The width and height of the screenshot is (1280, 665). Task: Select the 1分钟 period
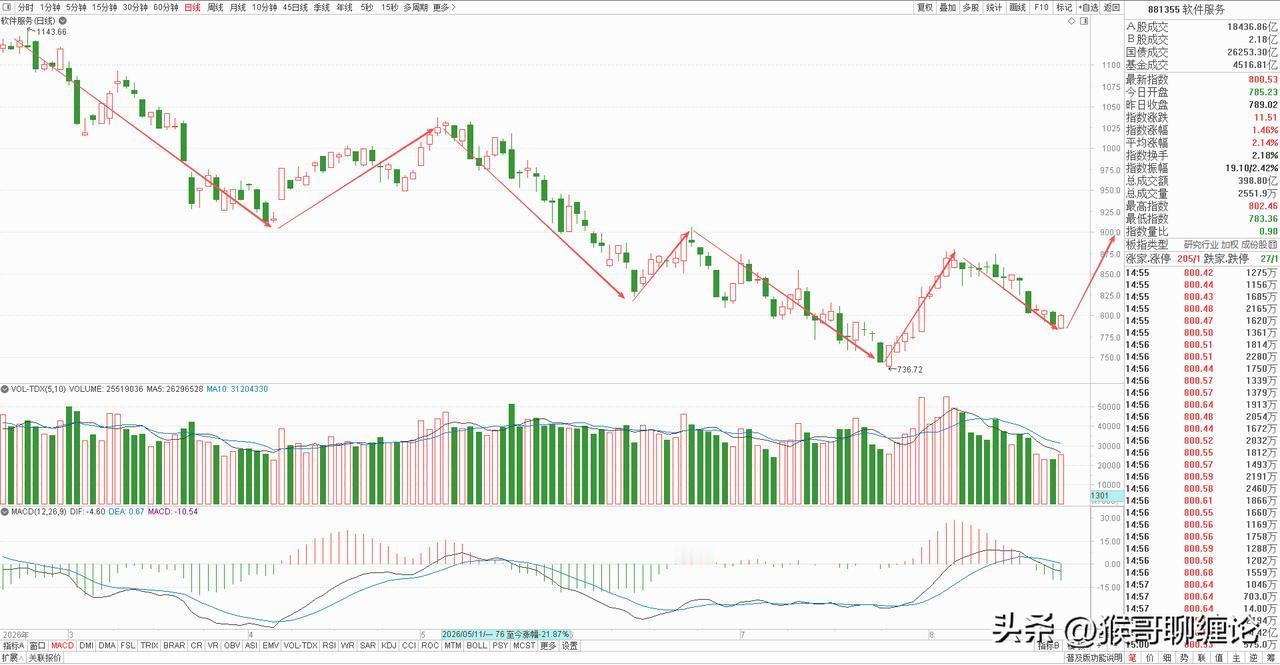50,7
